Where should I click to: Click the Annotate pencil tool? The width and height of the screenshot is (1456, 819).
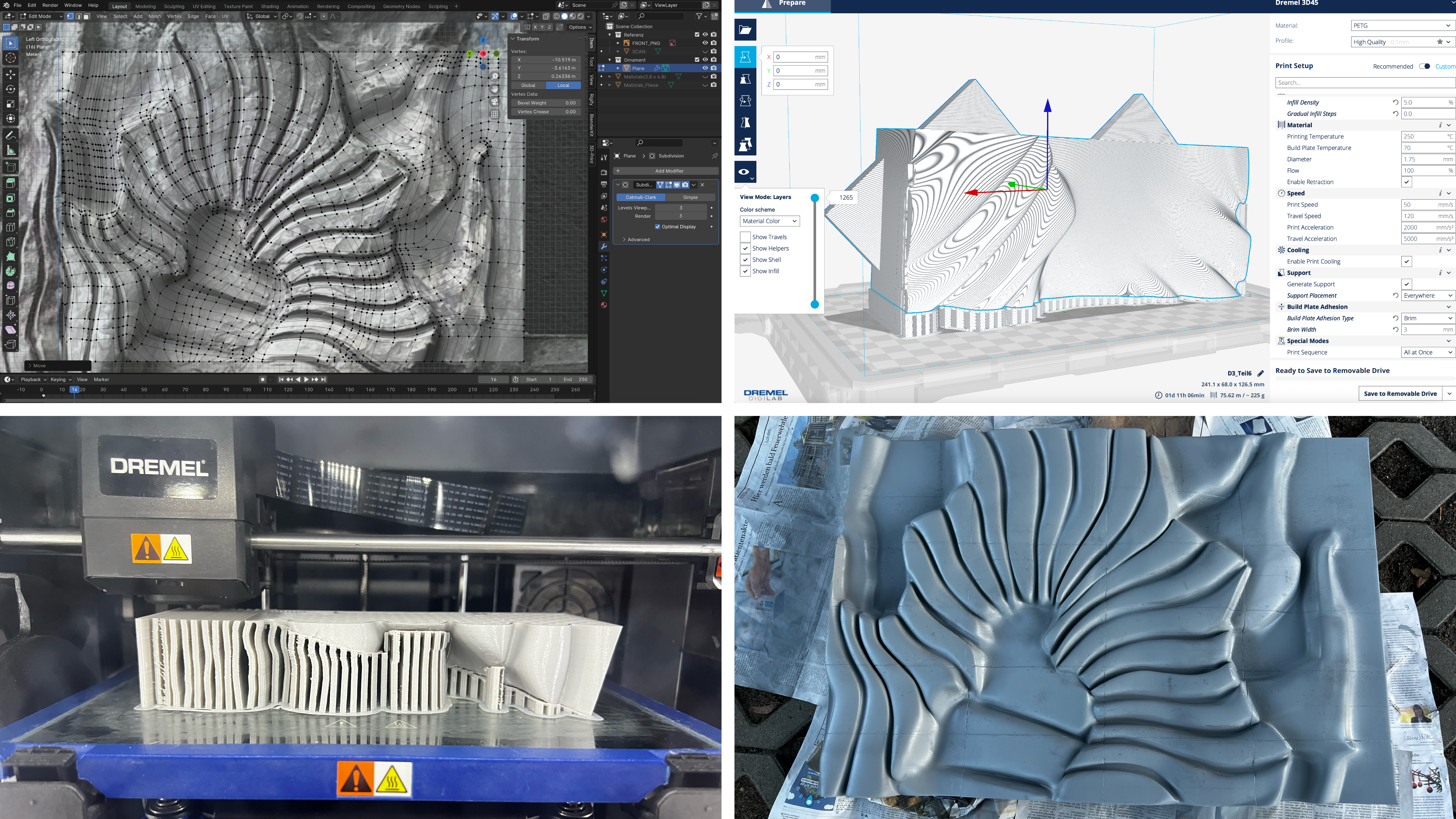pos(10,136)
